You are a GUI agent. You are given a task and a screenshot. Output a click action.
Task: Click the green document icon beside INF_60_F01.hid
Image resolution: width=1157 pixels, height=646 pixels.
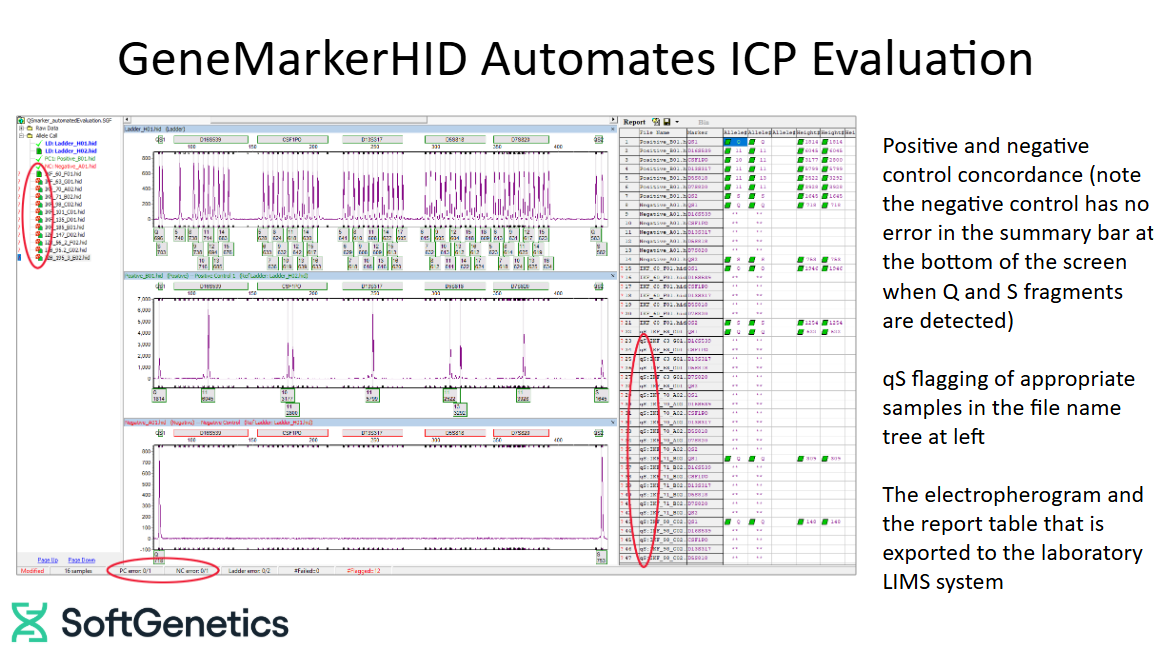point(39,174)
